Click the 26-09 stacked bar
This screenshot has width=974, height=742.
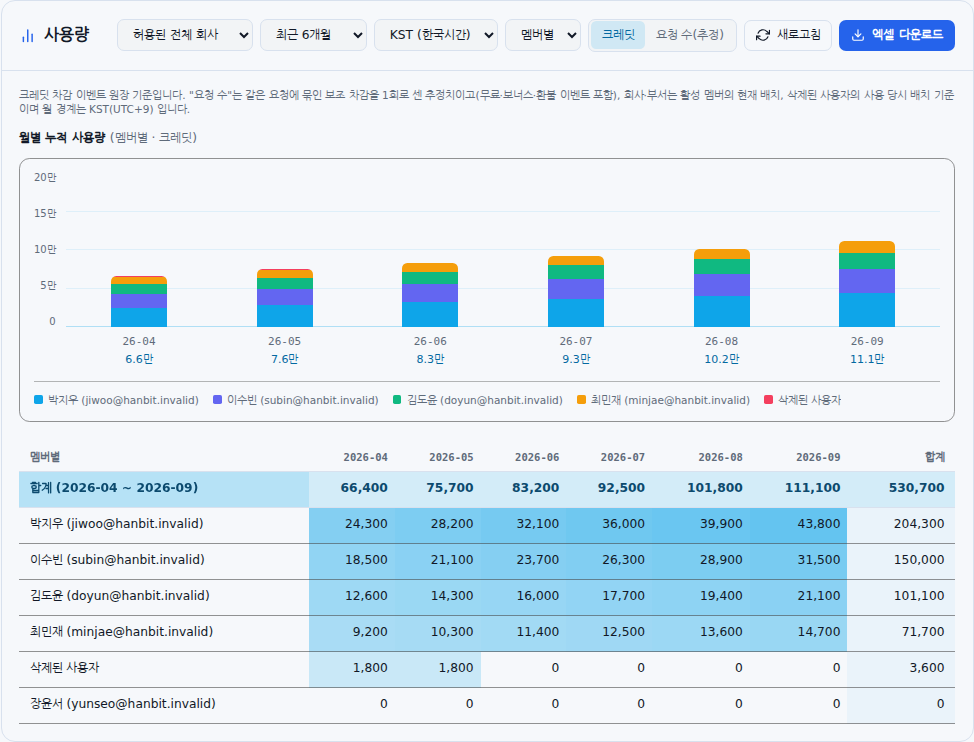(x=867, y=284)
